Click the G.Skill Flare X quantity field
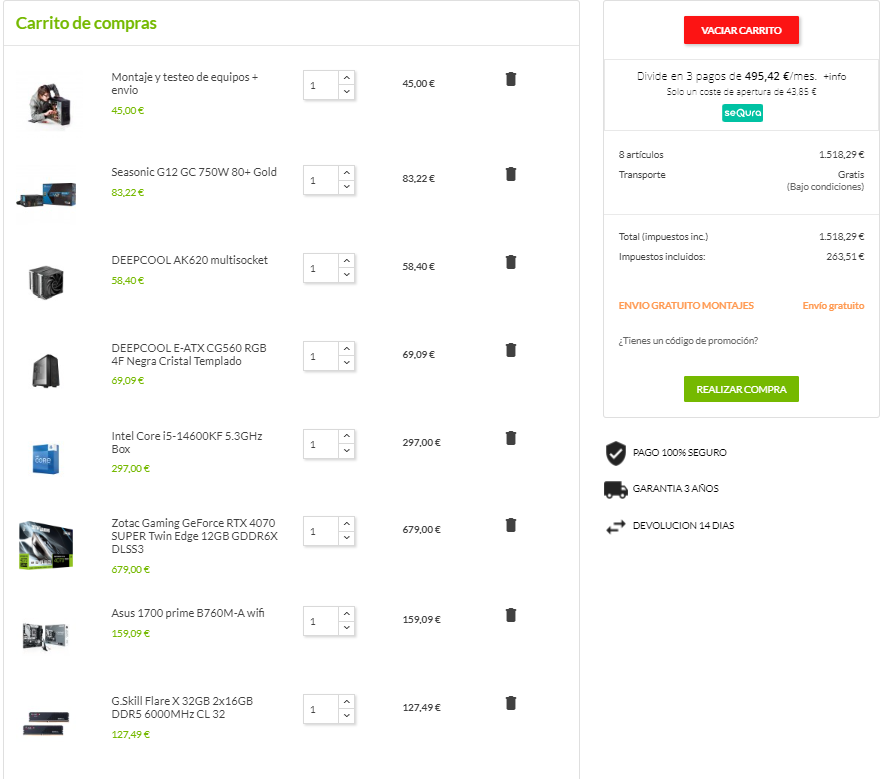Image resolution: width=880 pixels, height=779 pixels. (x=321, y=709)
